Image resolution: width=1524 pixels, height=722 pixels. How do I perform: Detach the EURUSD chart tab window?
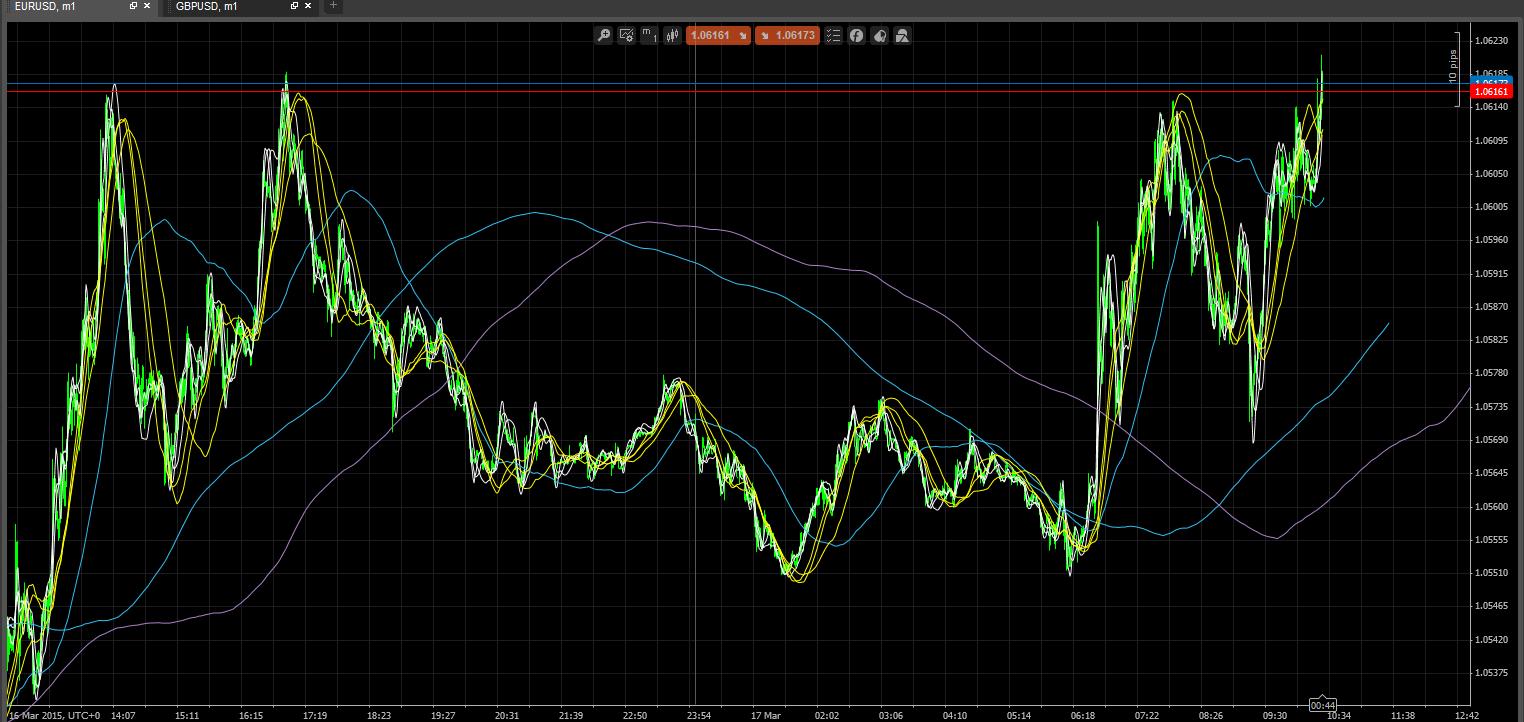coord(134,6)
